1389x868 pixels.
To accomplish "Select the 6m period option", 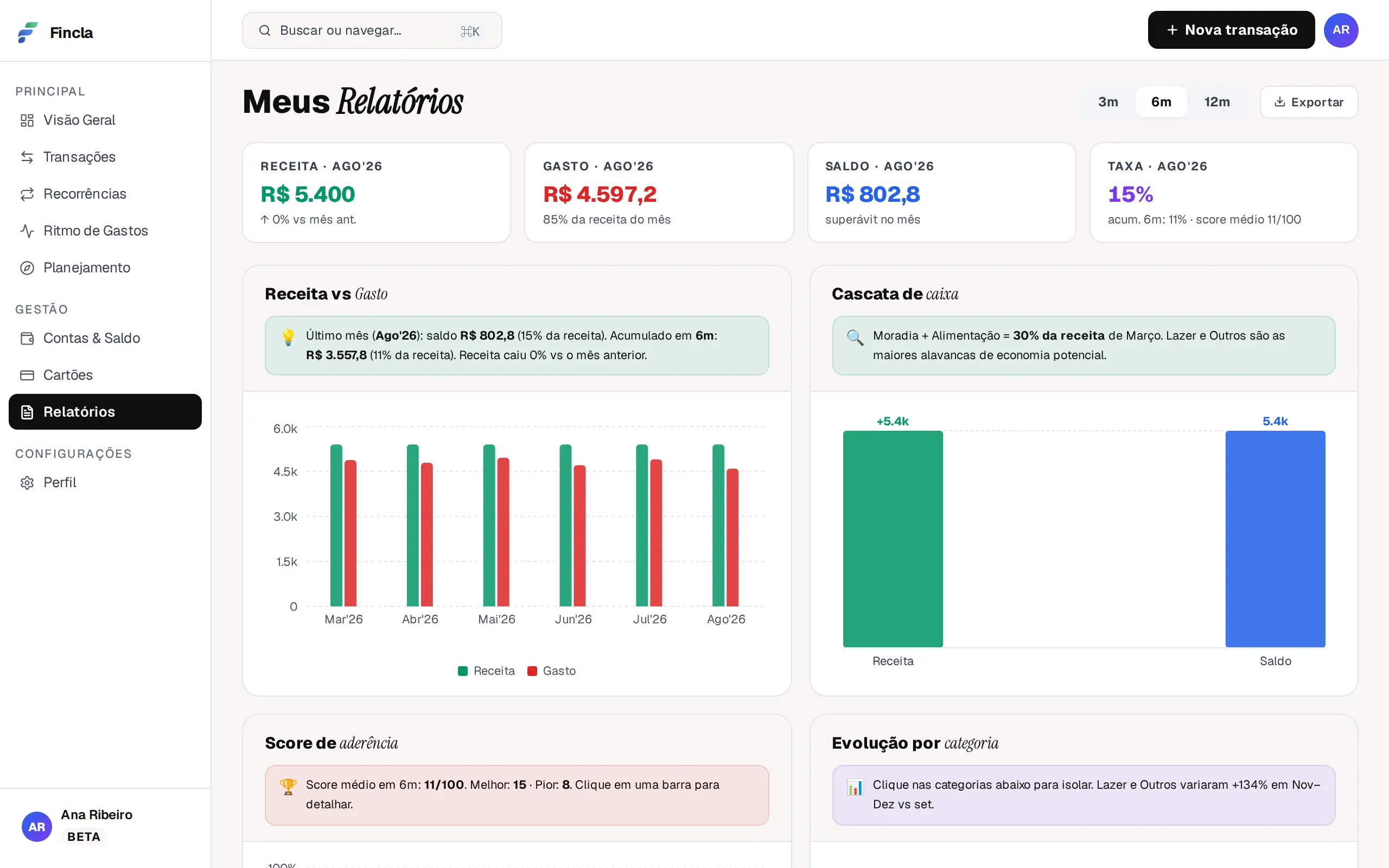I will (1161, 101).
